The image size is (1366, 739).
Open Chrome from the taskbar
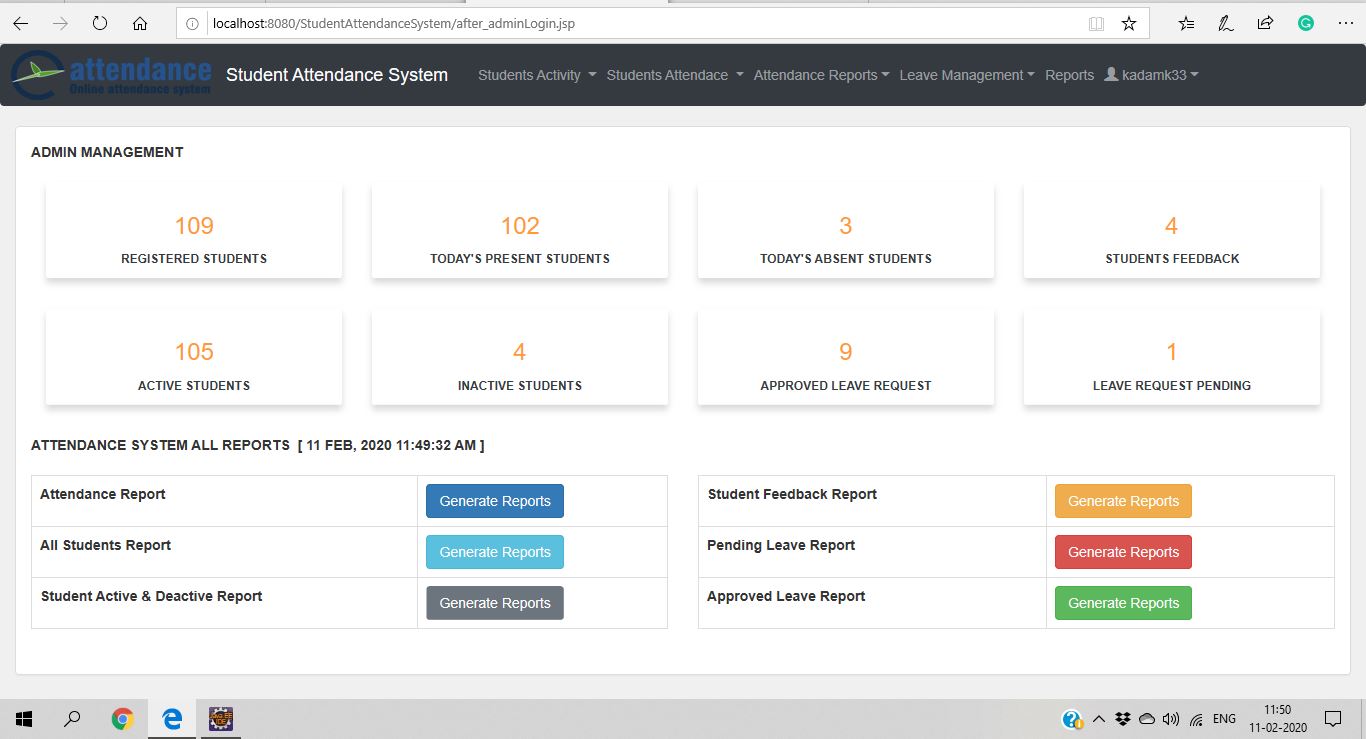tap(123, 718)
